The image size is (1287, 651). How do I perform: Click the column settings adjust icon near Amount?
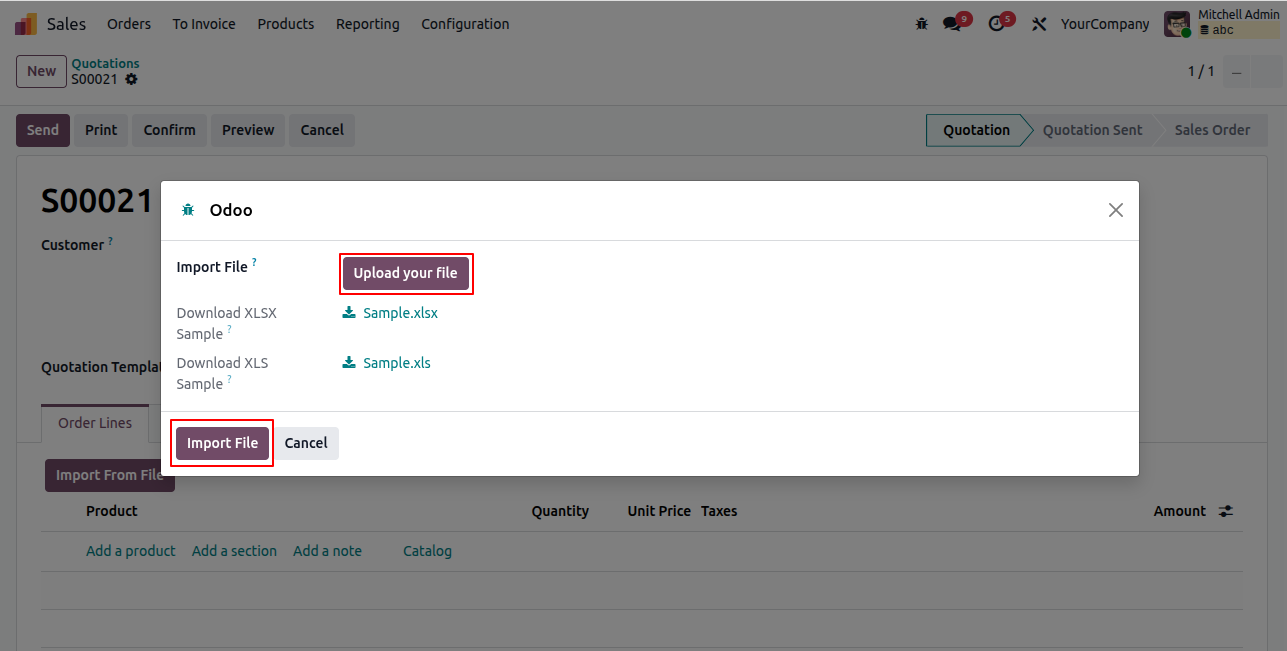tap(1226, 511)
